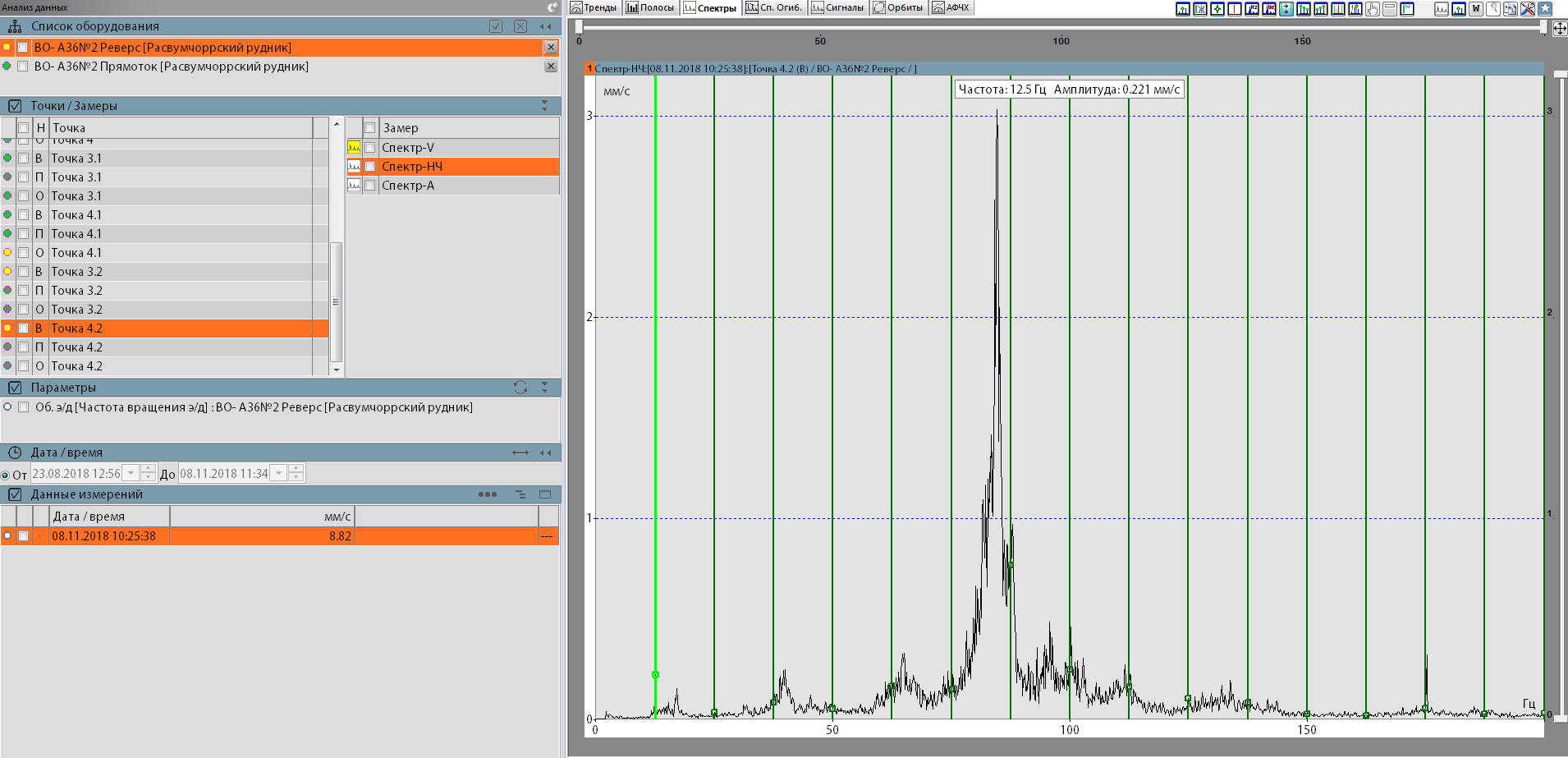Click the ascending green markers icon
The image size is (1568, 758).
pyautogui.click(x=1321, y=9)
